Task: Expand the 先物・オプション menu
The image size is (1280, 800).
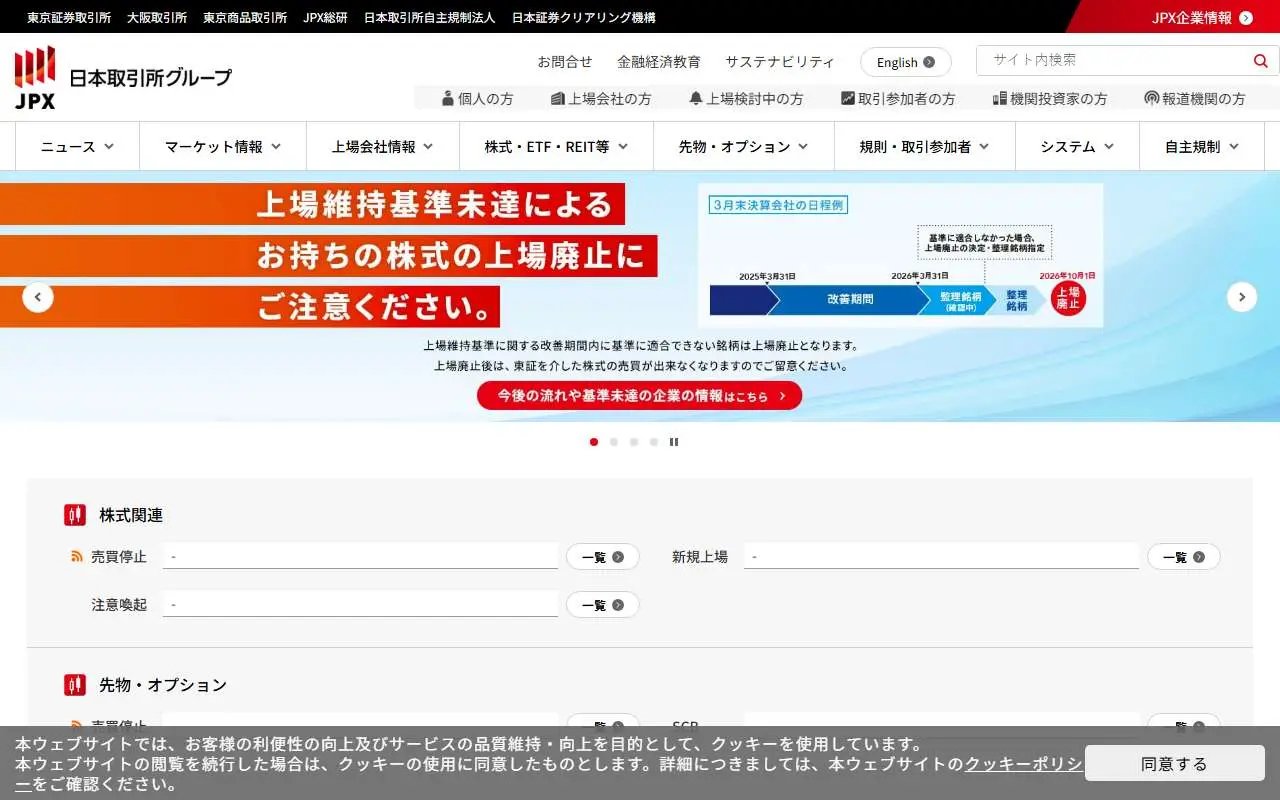Action: [x=744, y=146]
